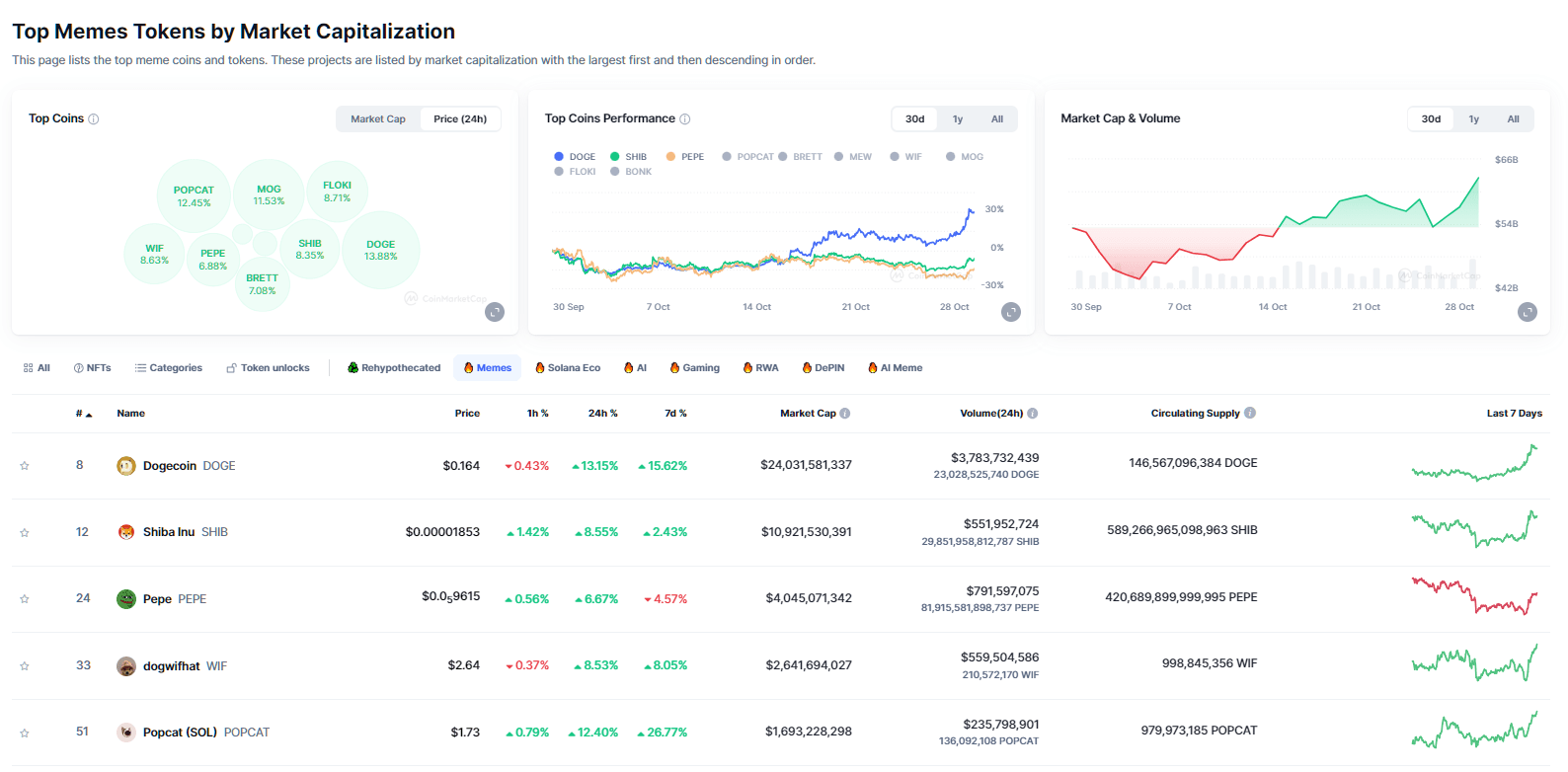
Task: Select the RWA category tab
Action: (x=760, y=368)
